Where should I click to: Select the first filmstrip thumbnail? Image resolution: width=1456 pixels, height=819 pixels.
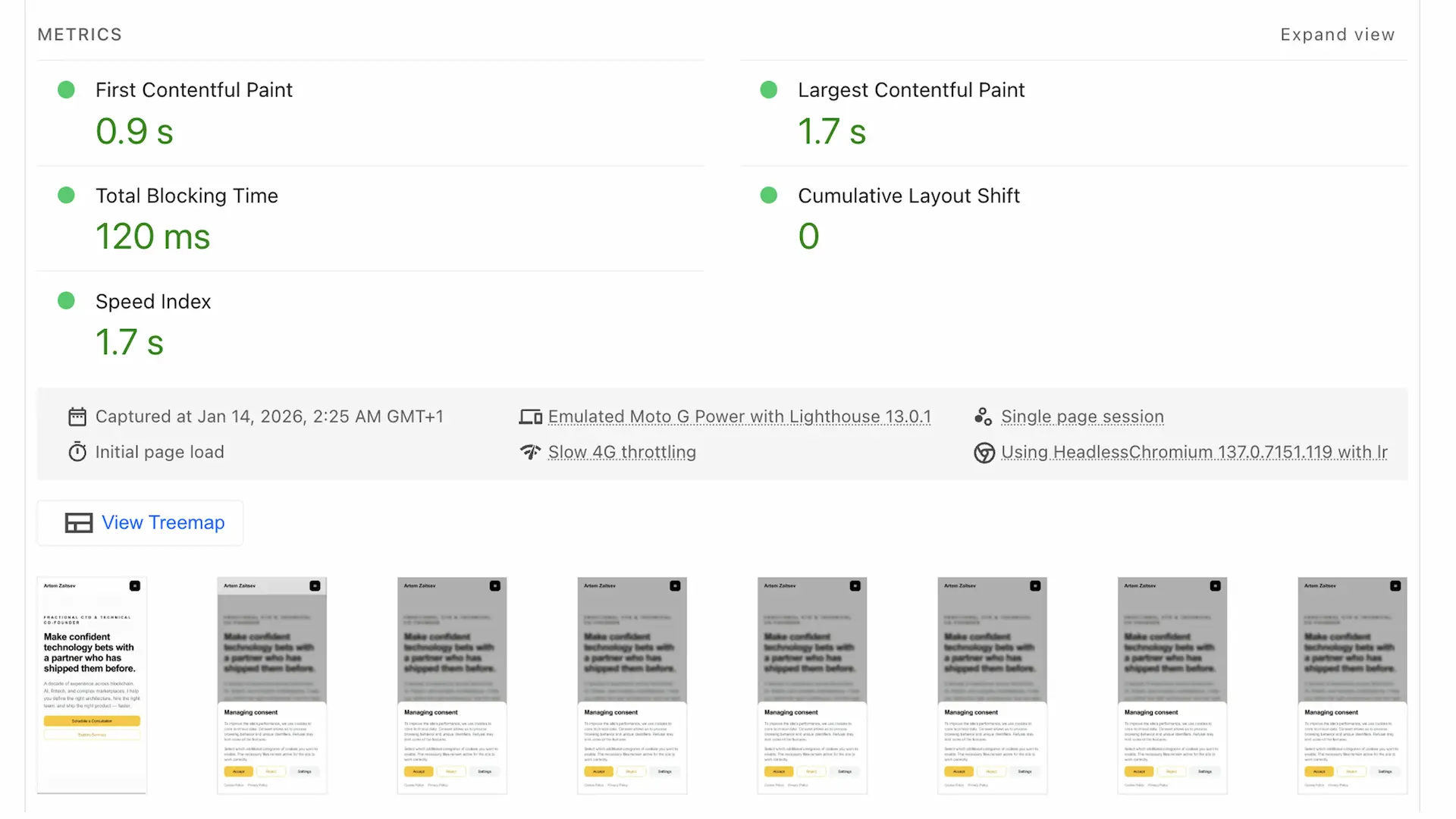pos(91,684)
